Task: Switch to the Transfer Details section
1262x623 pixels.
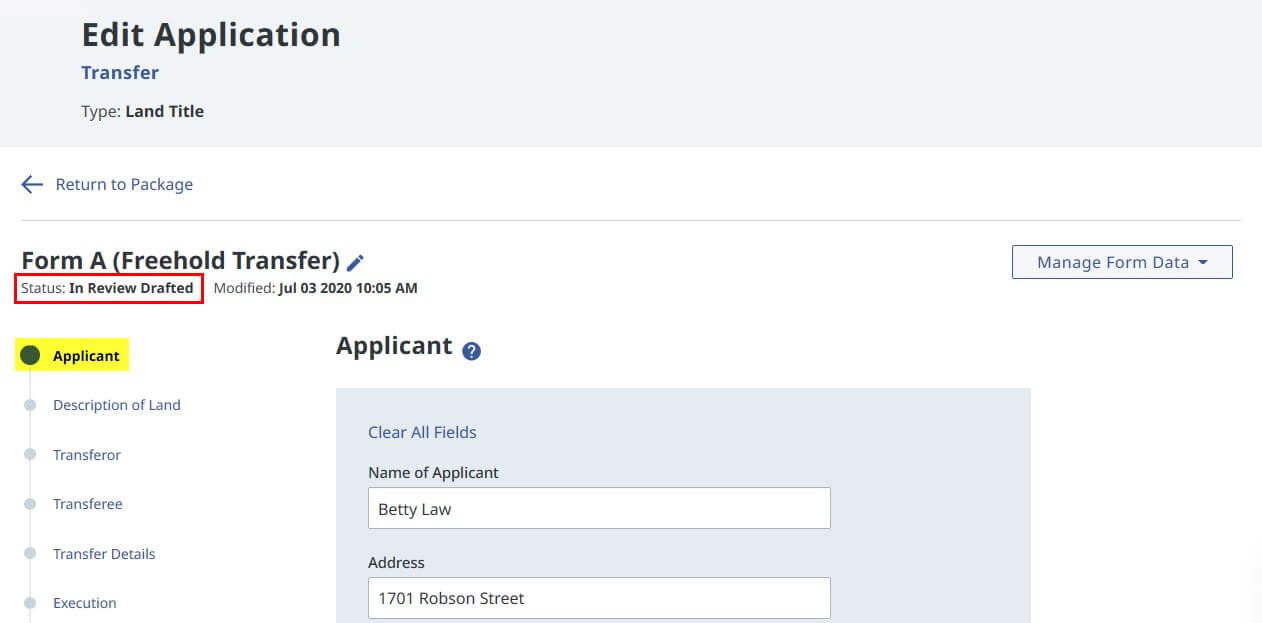Action: 104,554
